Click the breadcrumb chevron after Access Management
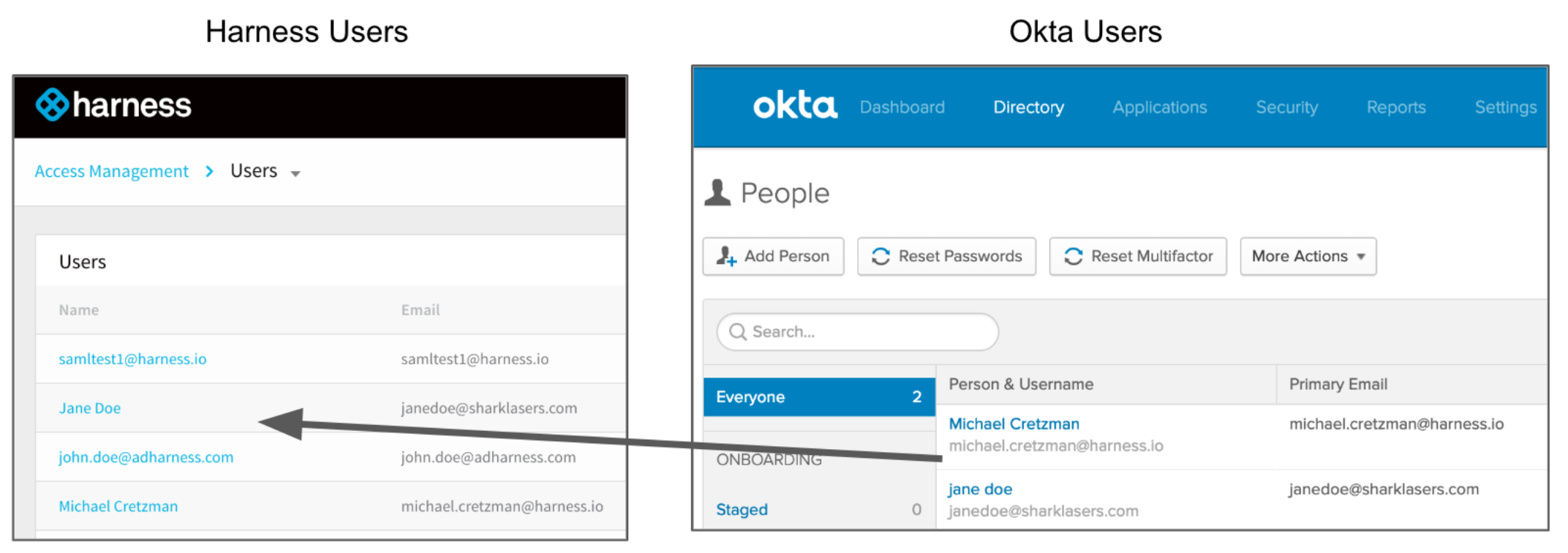This screenshot has width=1568, height=553. (209, 171)
